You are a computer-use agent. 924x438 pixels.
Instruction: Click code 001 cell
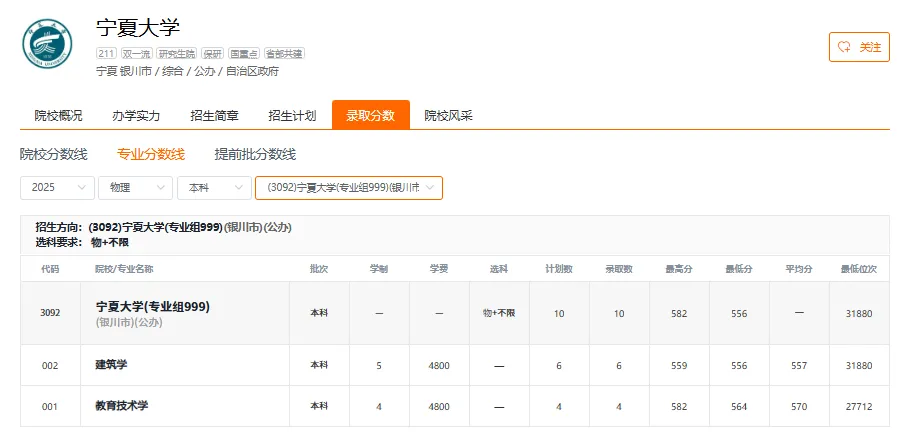[x=50, y=407]
